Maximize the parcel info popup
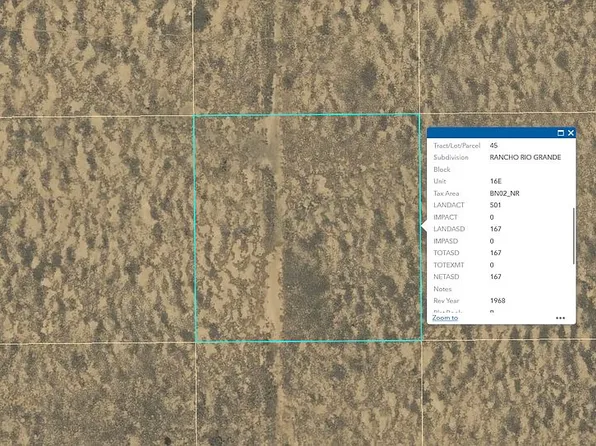Screen dimensions: 596x446 coord(560,133)
